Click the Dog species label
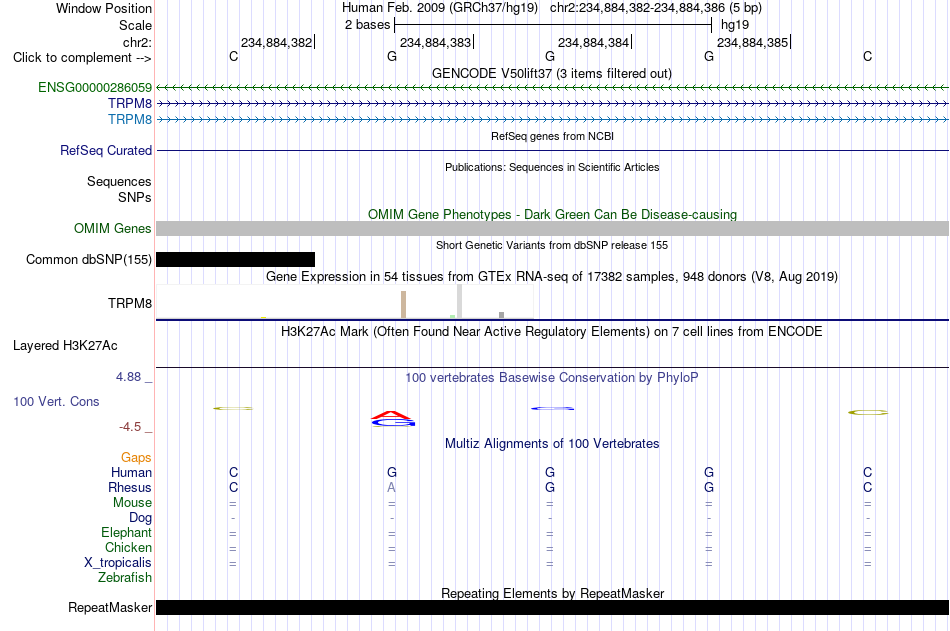Image resolution: width=950 pixels, height=631 pixels. pos(141,518)
